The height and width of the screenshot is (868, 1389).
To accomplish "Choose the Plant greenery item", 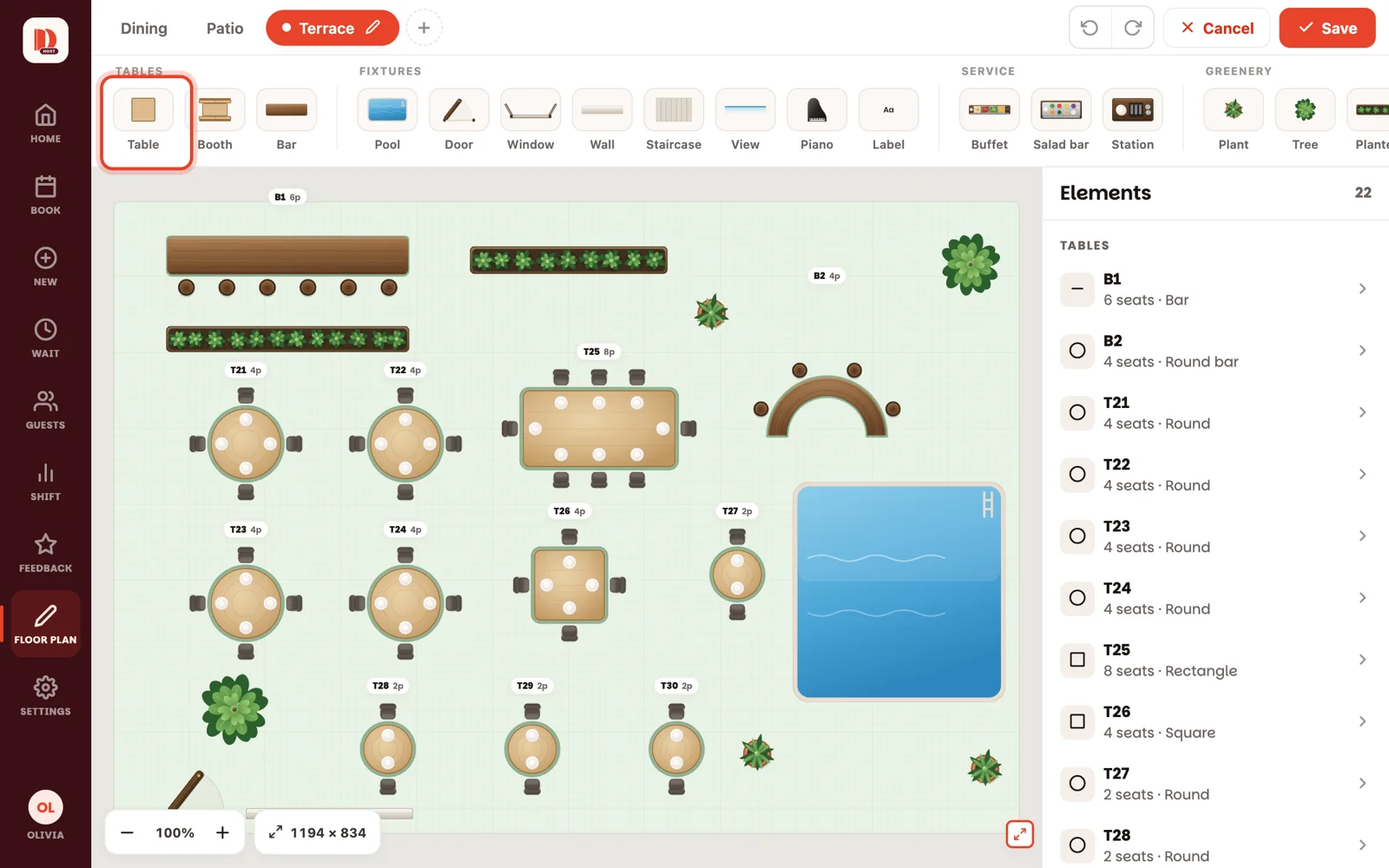I will [x=1234, y=121].
